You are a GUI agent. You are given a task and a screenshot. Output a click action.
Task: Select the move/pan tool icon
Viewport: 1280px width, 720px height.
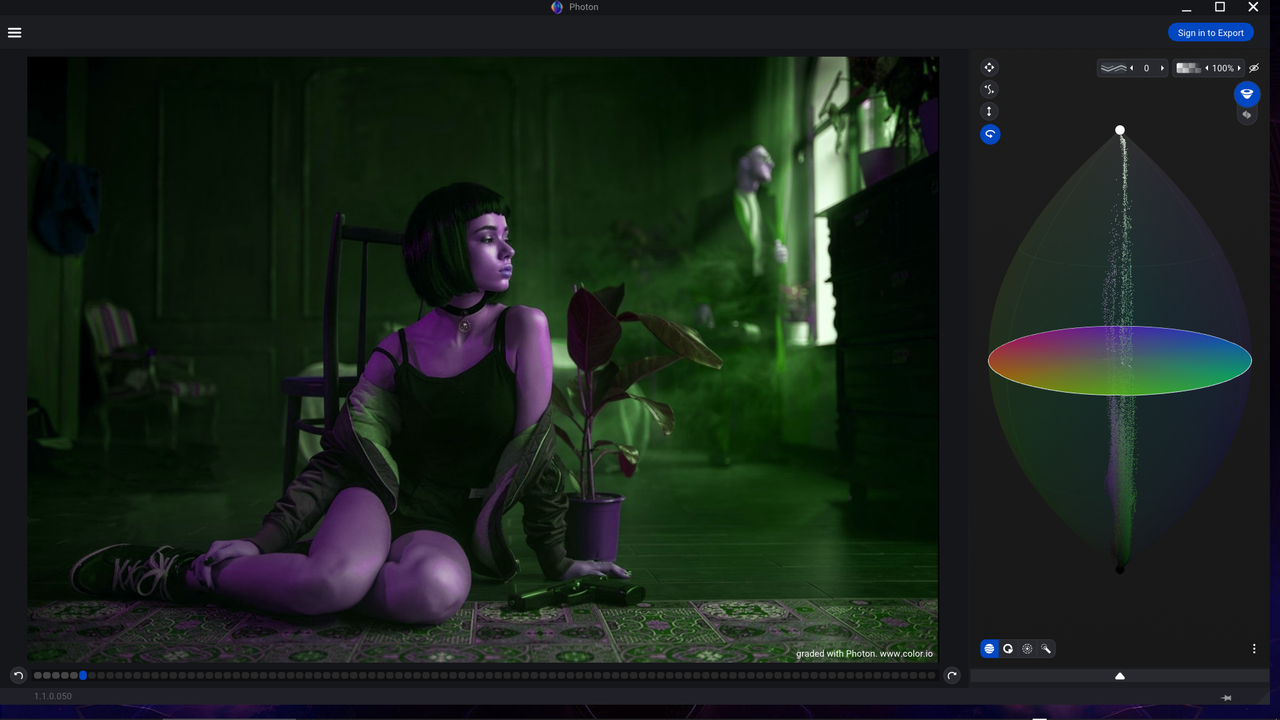tap(989, 67)
